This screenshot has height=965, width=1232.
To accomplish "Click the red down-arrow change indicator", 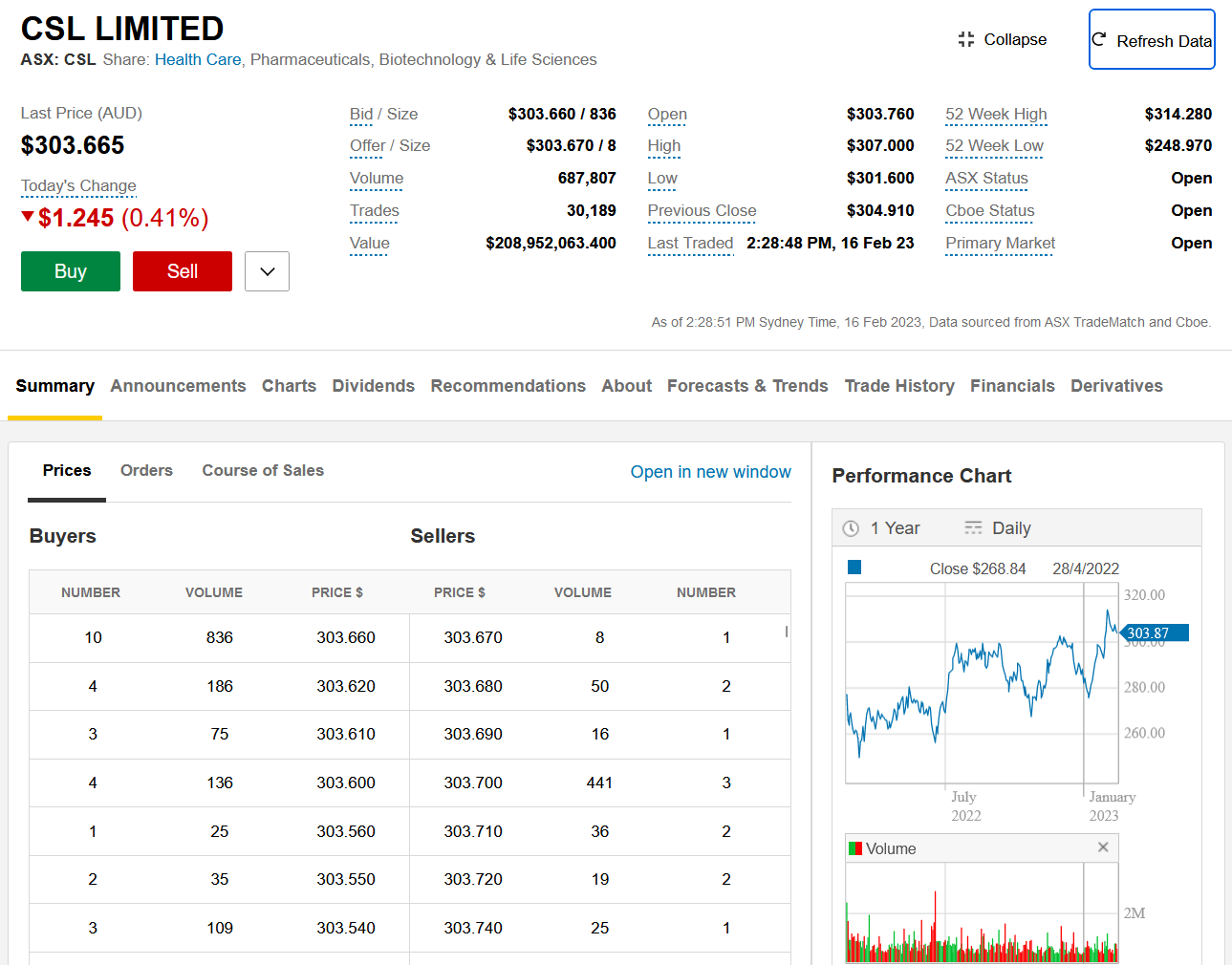I will [x=28, y=217].
